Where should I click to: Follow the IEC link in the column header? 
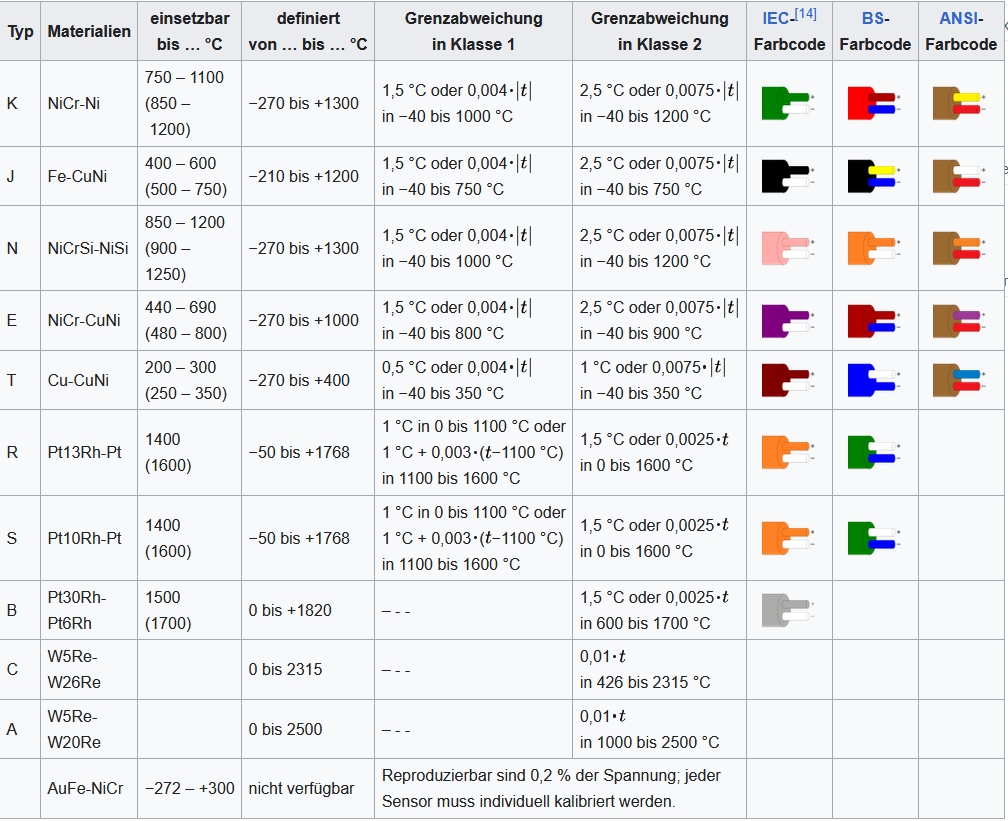(x=775, y=19)
